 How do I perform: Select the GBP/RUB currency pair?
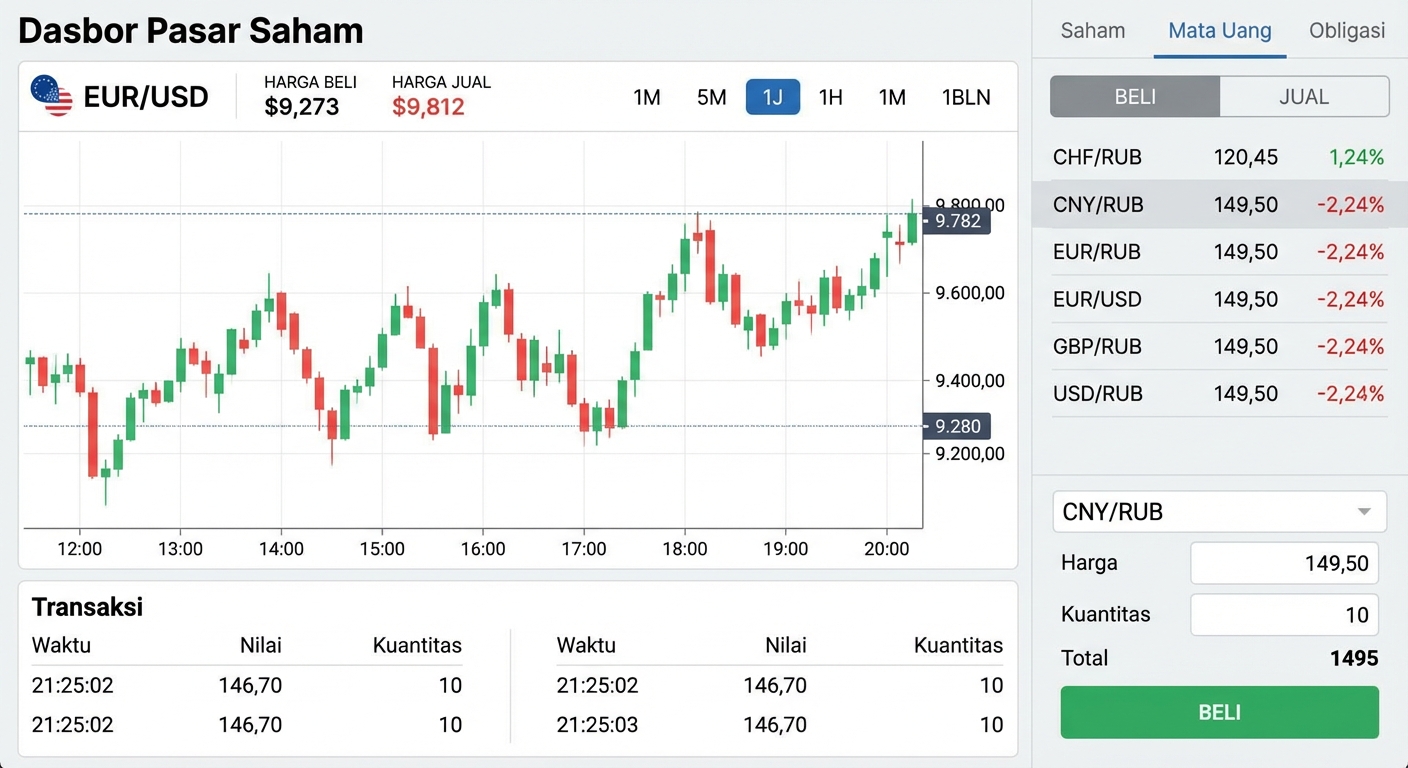click(1218, 347)
